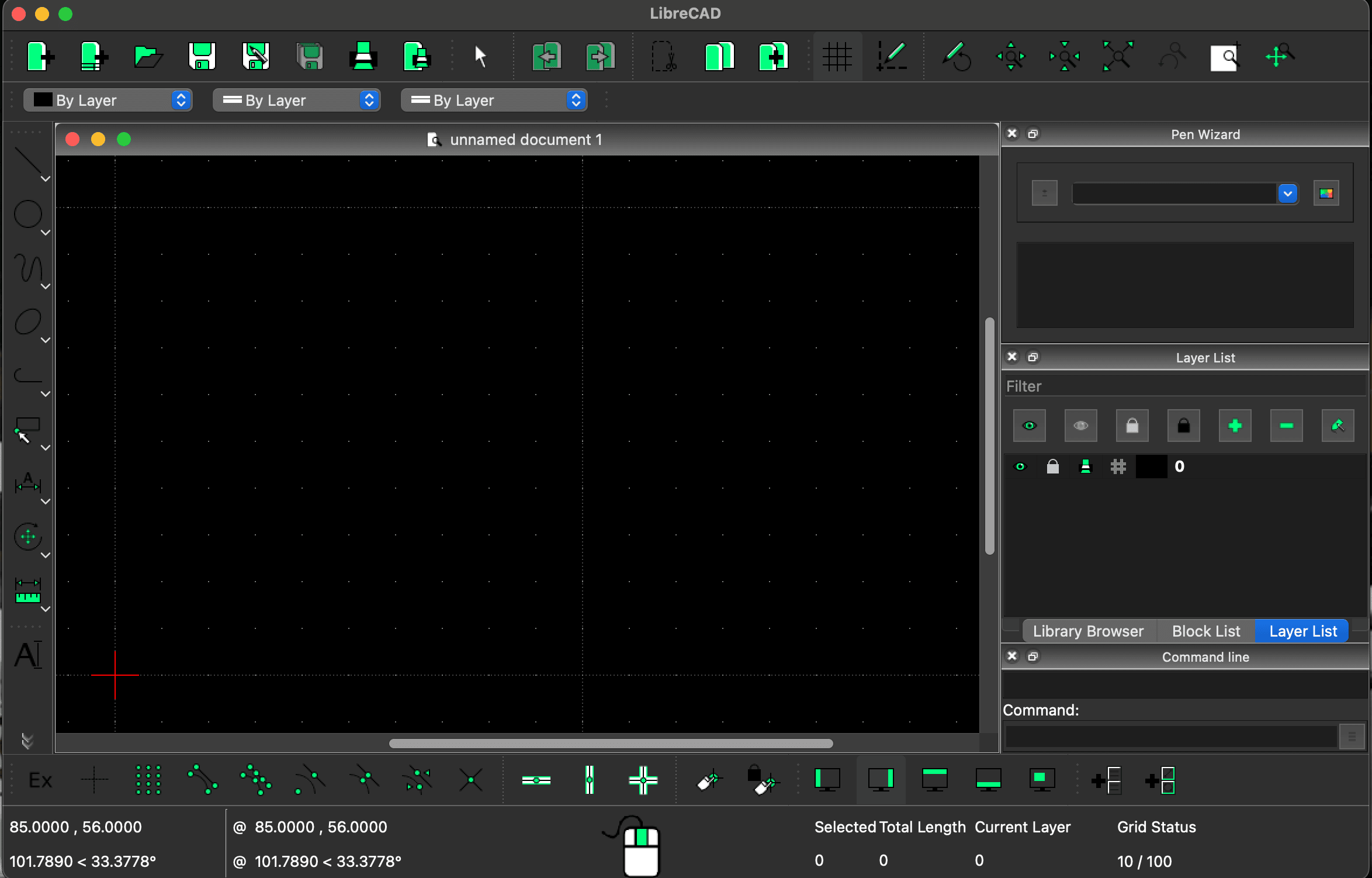This screenshot has height=878, width=1372.
Task: Switch to Block List tab
Action: [1206, 631]
